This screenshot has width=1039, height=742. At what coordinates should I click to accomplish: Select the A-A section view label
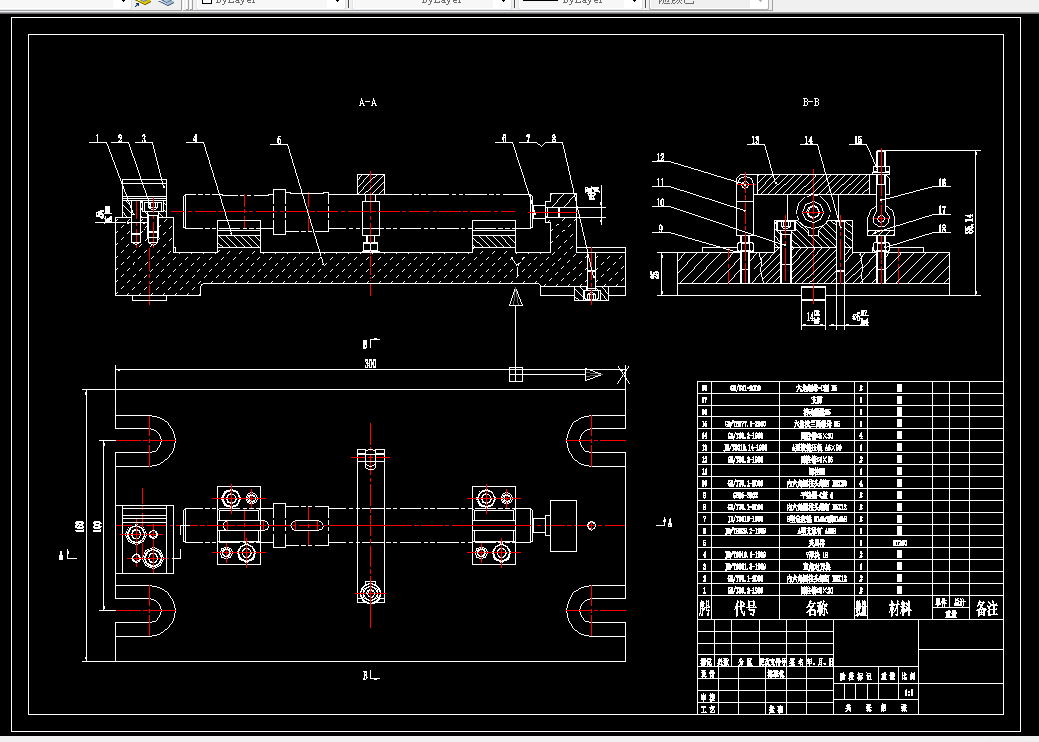(368, 102)
